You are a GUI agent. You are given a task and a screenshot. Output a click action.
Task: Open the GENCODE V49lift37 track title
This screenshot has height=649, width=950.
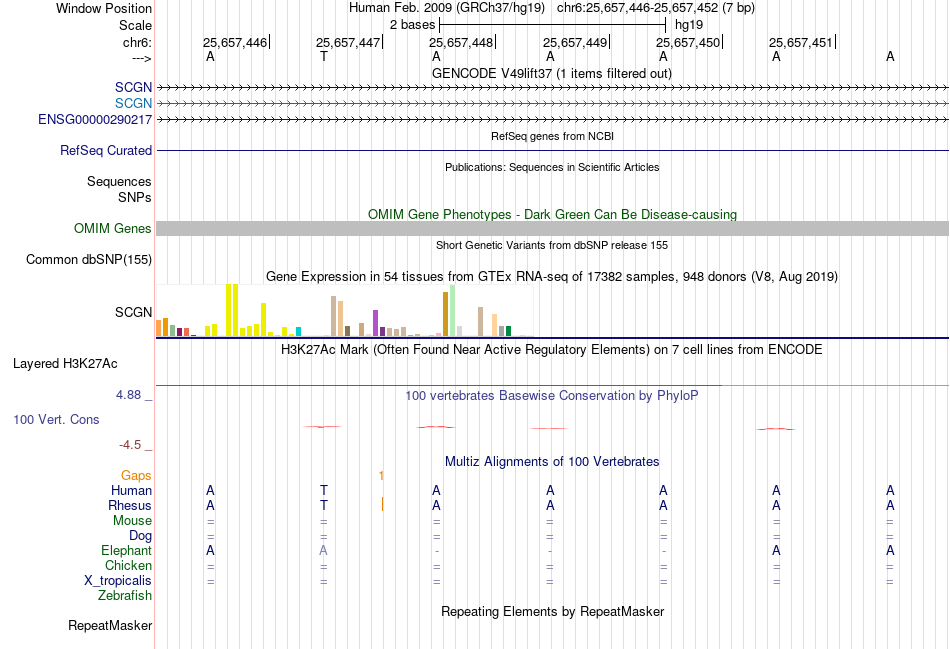tap(551, 74)
